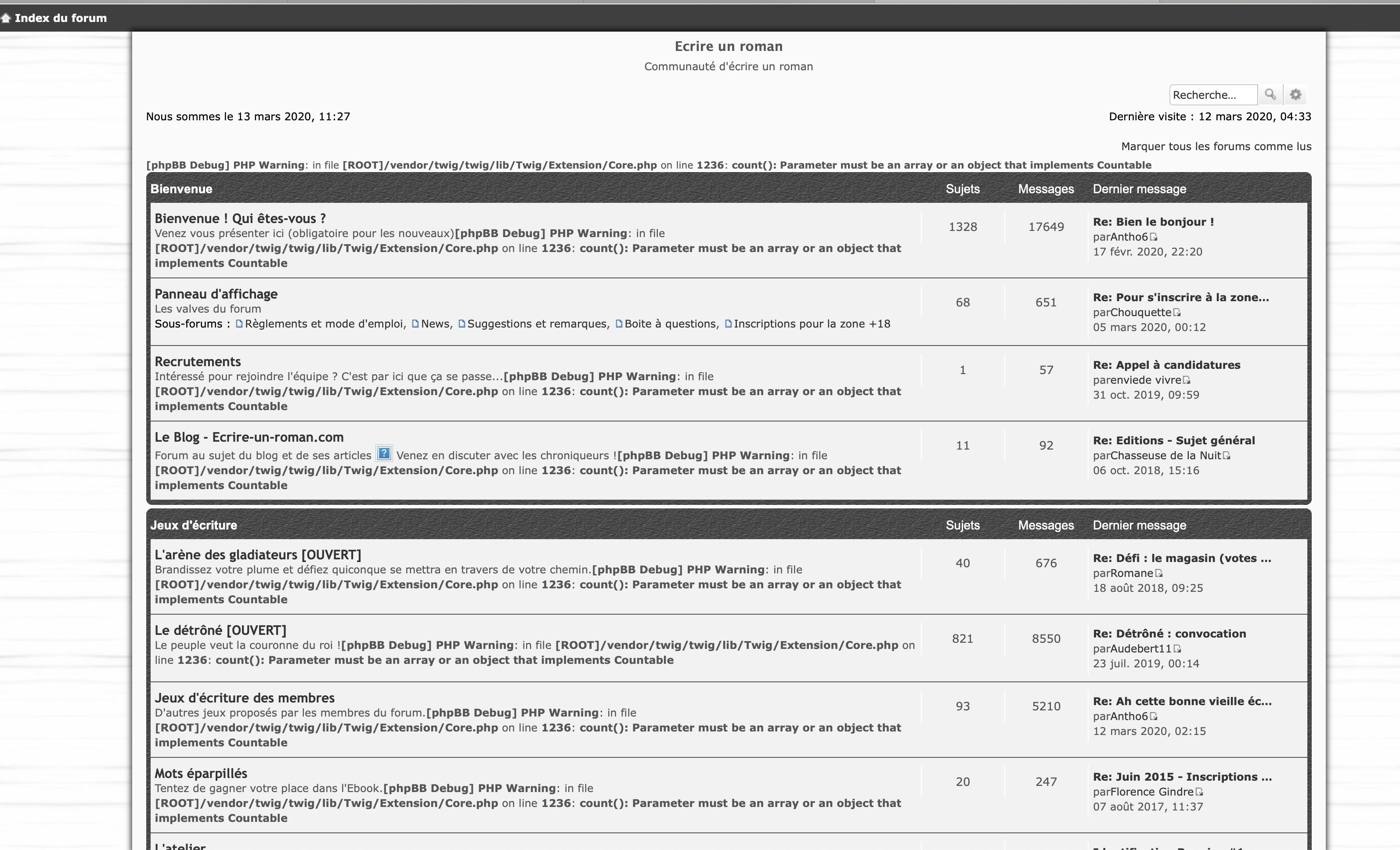The image size is (1400, 850).
Task: Click home icon beside Index du forum
Action: [x=6, y=18]
